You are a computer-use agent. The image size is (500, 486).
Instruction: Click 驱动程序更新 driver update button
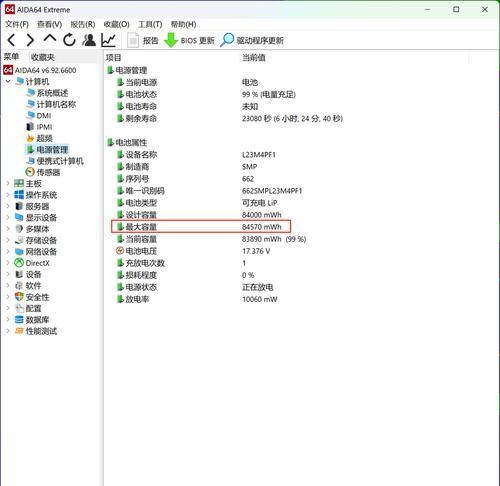252,40
